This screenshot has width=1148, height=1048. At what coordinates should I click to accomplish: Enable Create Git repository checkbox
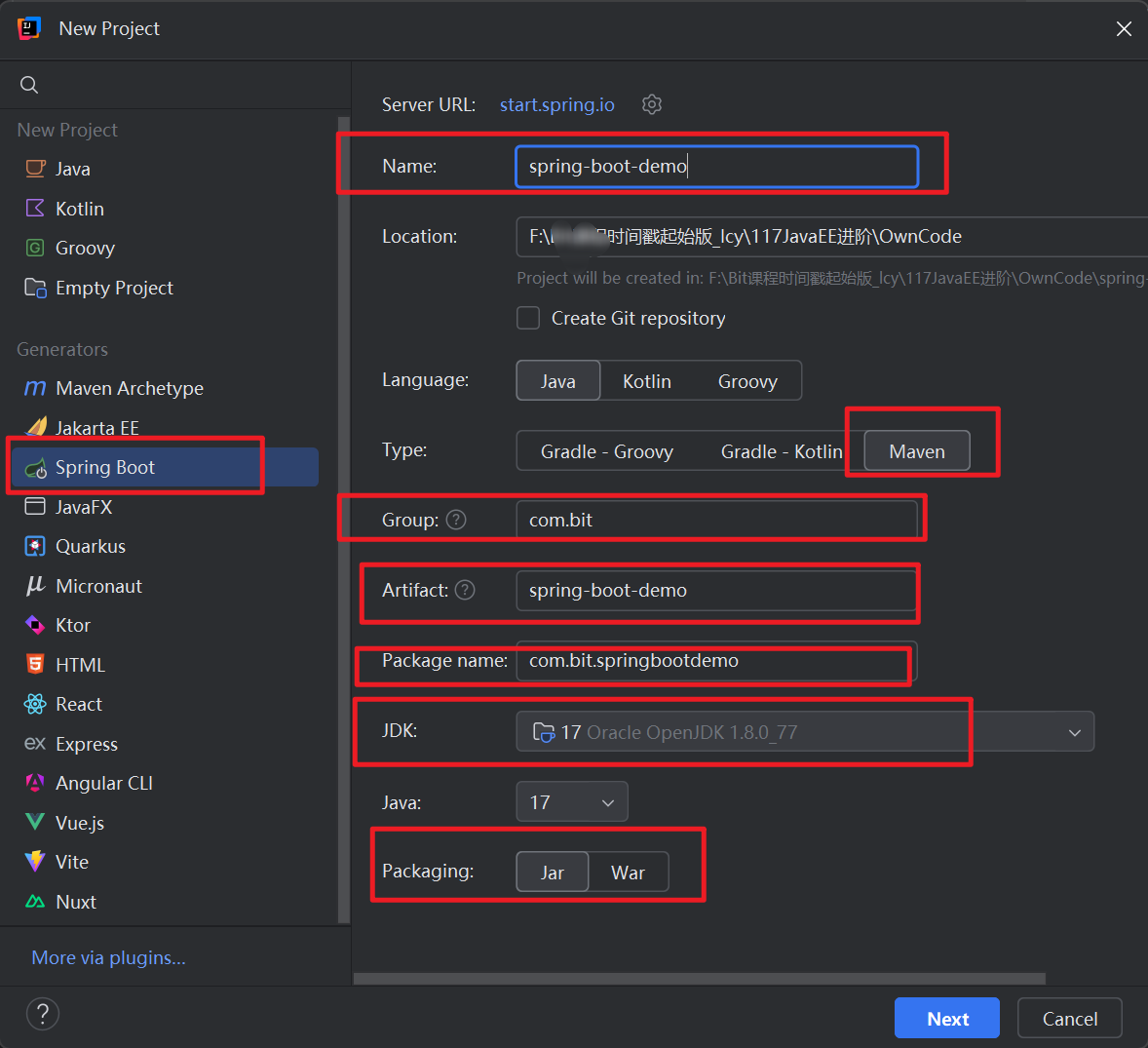[528, 319]
